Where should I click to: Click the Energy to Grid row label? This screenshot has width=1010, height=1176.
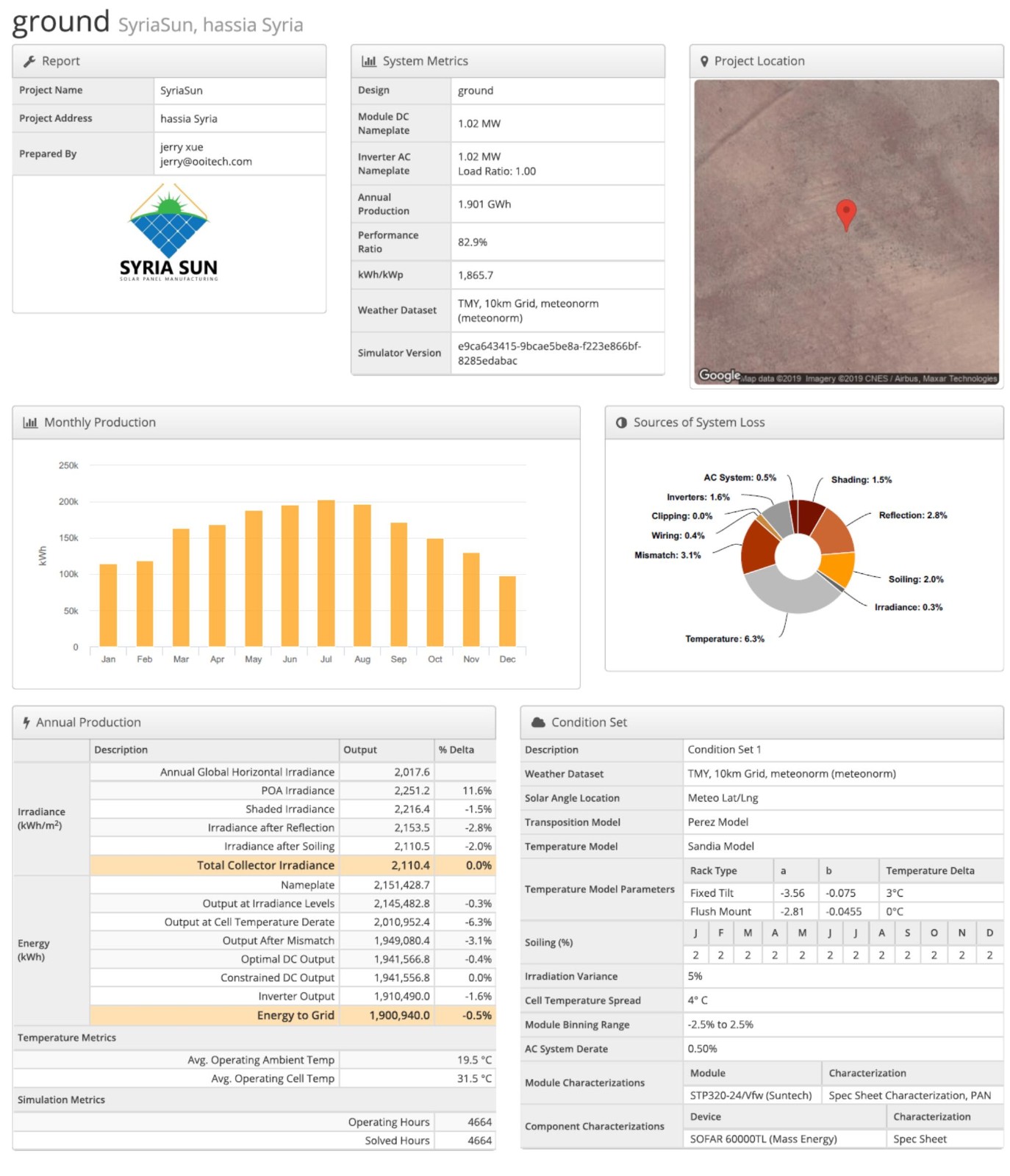click(x=296, y=1015)
